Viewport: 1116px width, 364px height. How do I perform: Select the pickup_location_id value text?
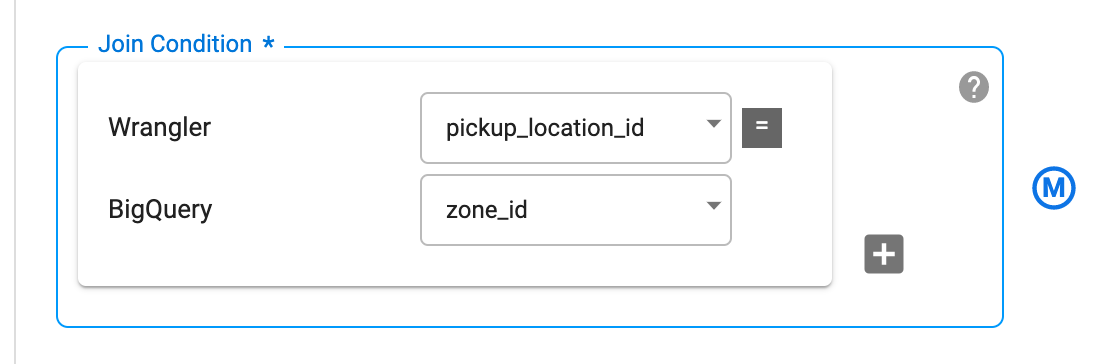tap(545, 129)
